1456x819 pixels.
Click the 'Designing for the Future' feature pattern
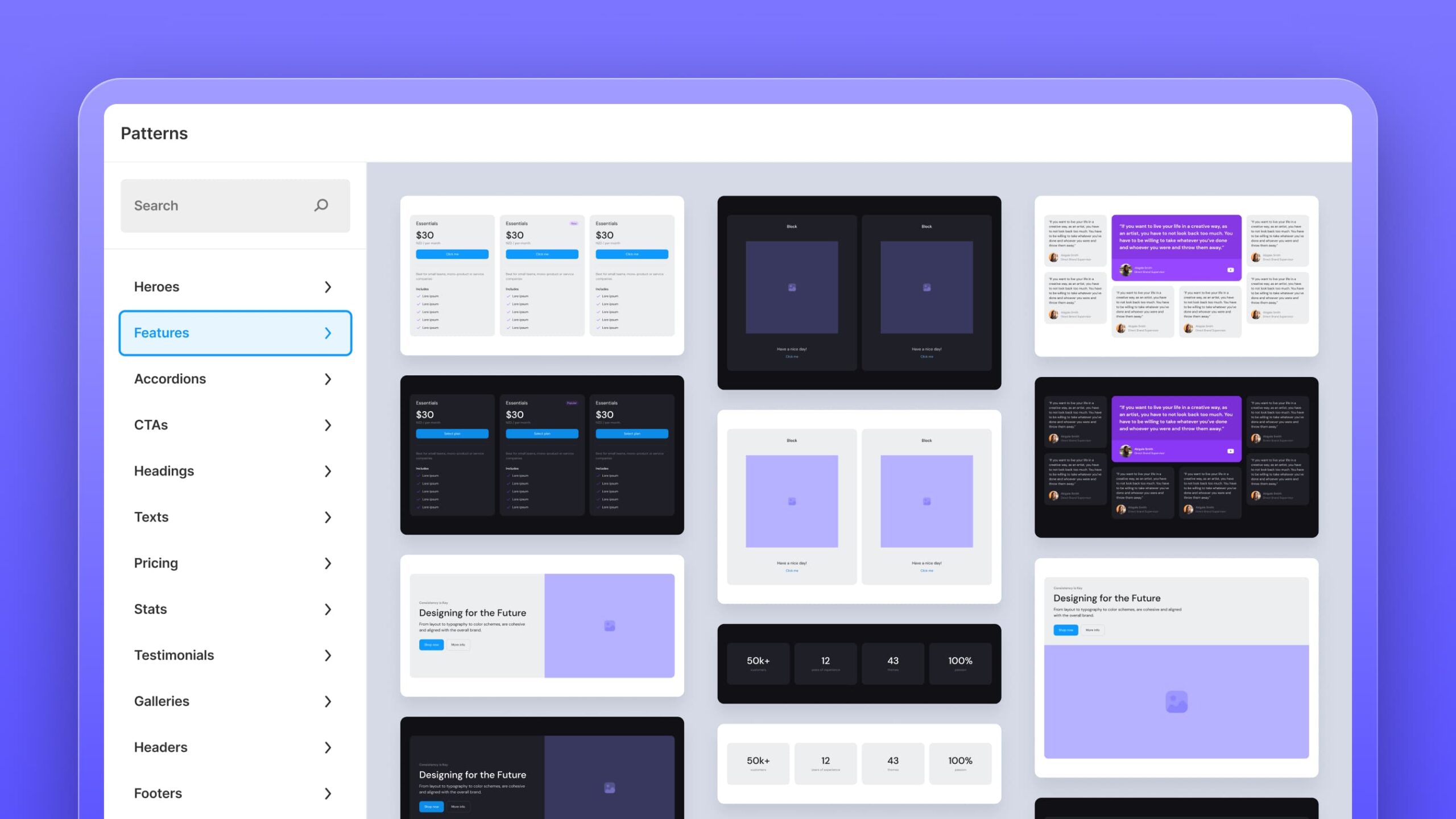(x=541, y=625)
